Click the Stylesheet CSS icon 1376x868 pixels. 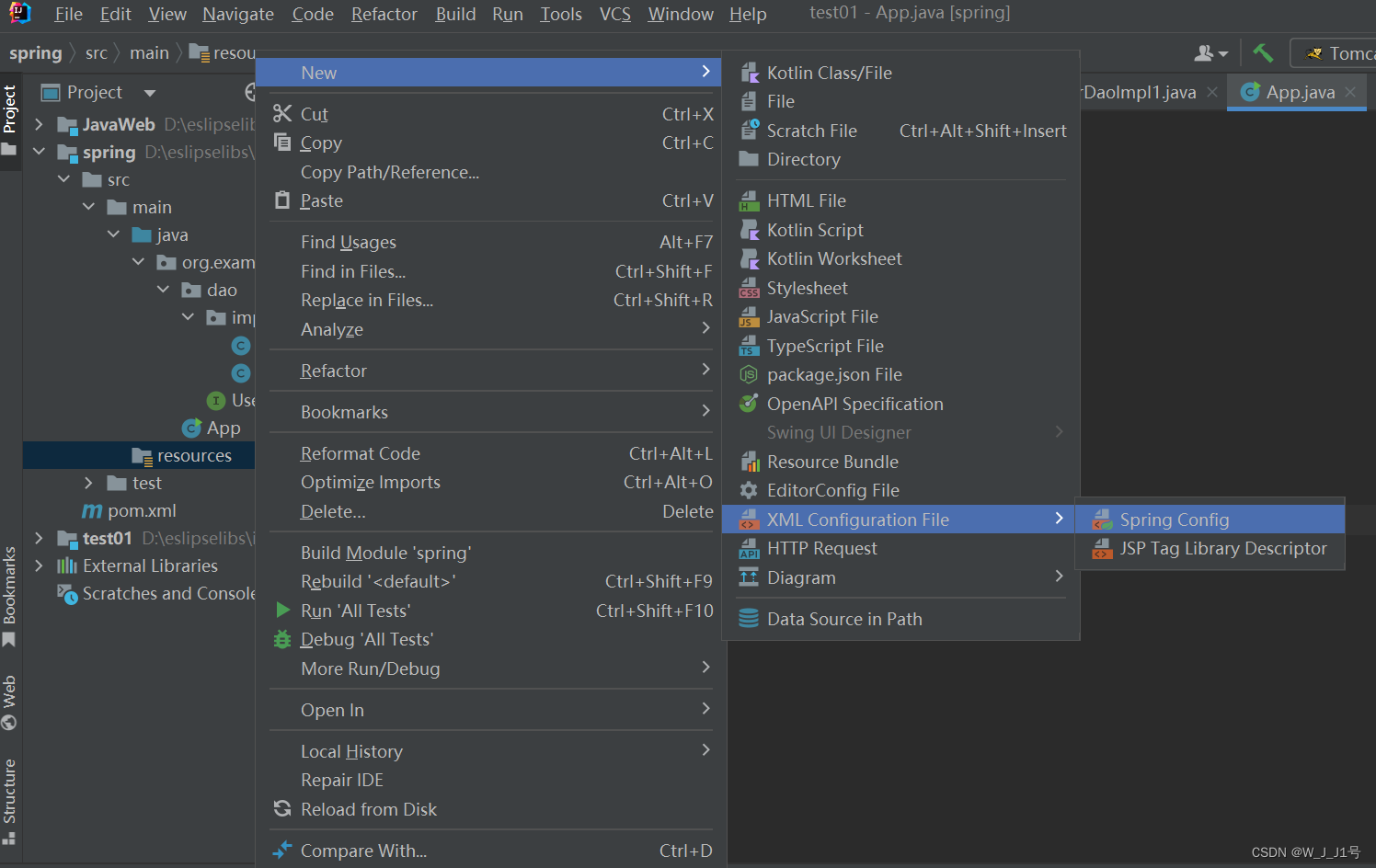click(x=750, y=288)
